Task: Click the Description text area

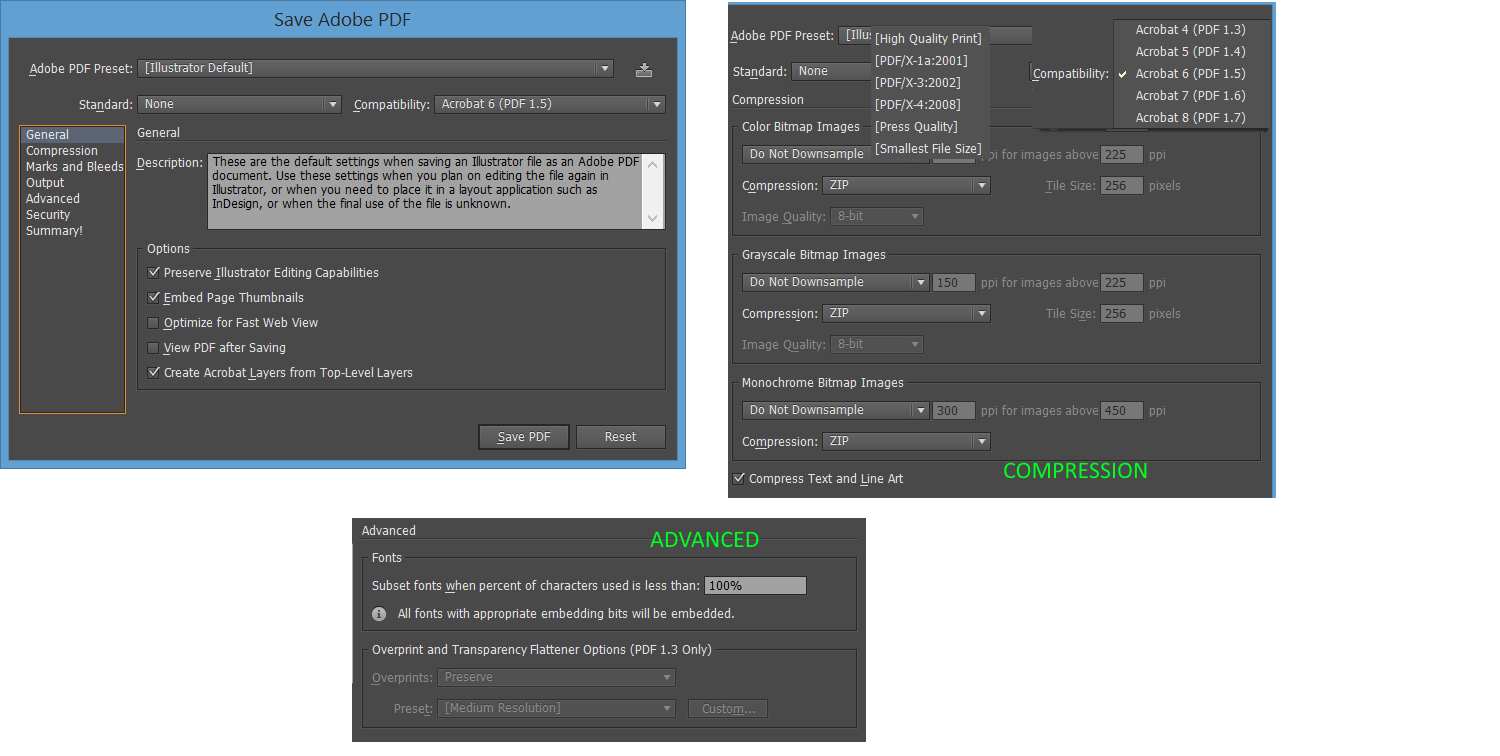Action: pos(426,191)
